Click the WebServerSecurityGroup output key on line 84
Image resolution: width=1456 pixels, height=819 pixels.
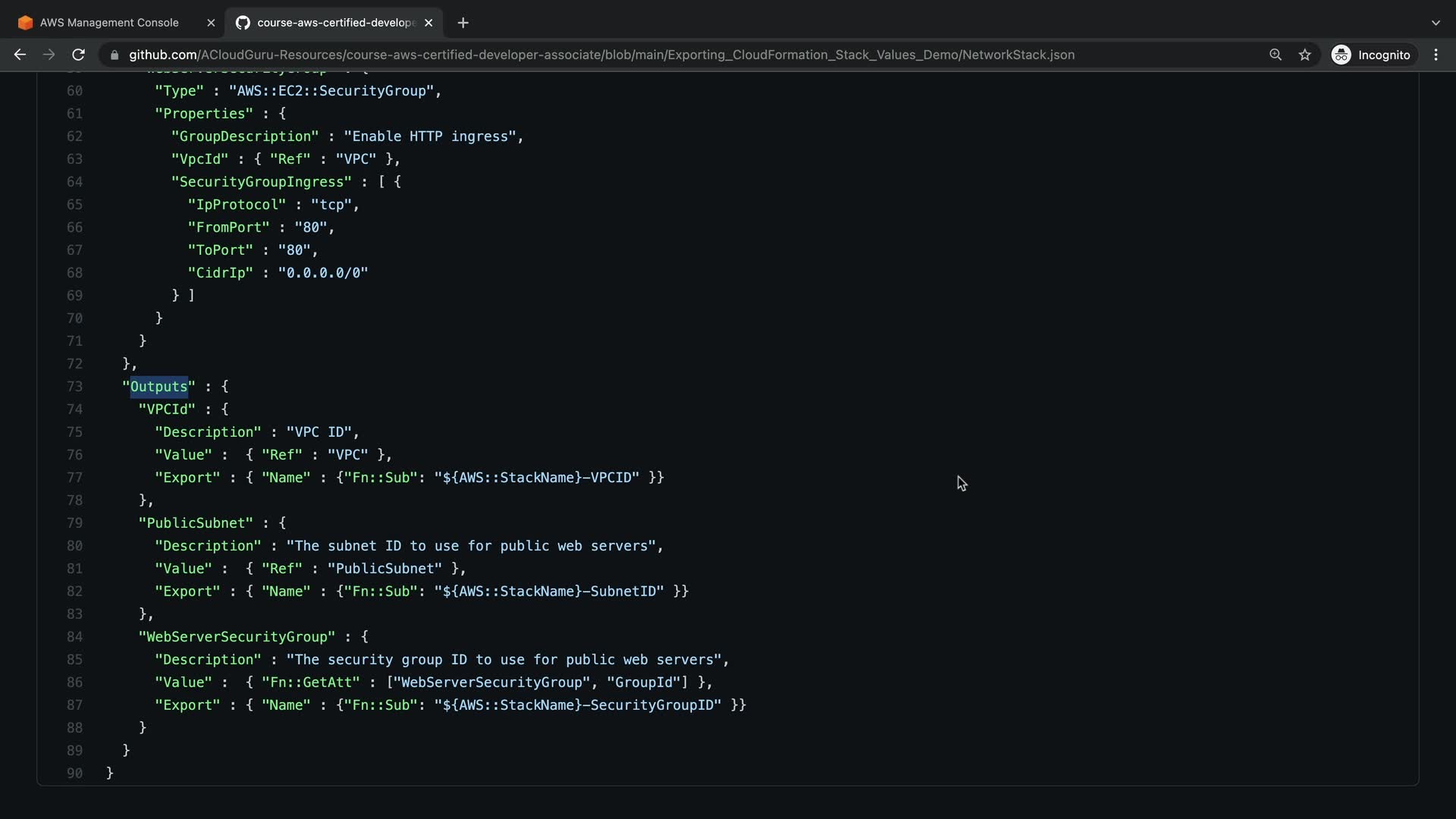pos(237,637)
